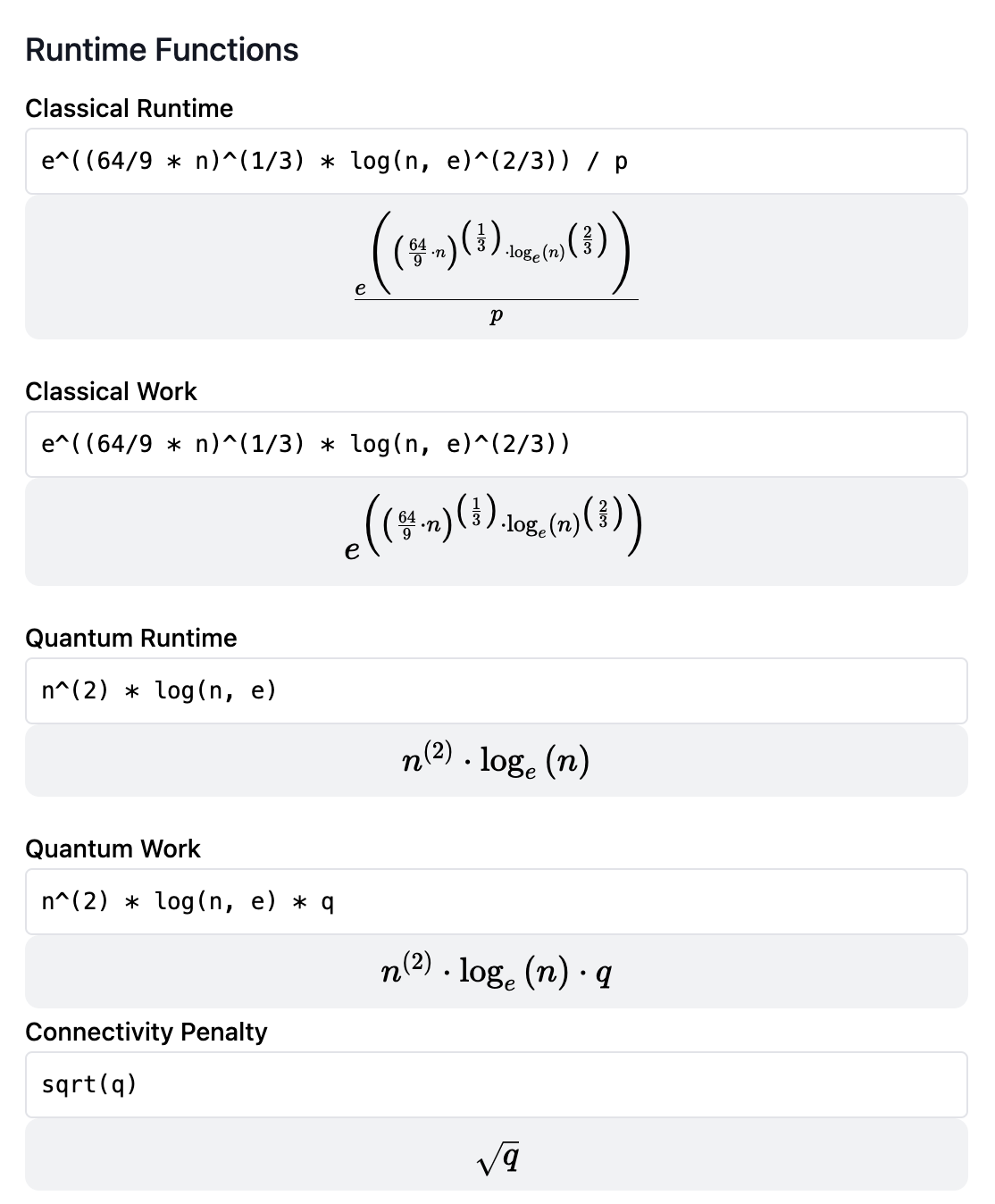
Task: Click the Quantum Runtime label
Action: [x=131, y=639]
